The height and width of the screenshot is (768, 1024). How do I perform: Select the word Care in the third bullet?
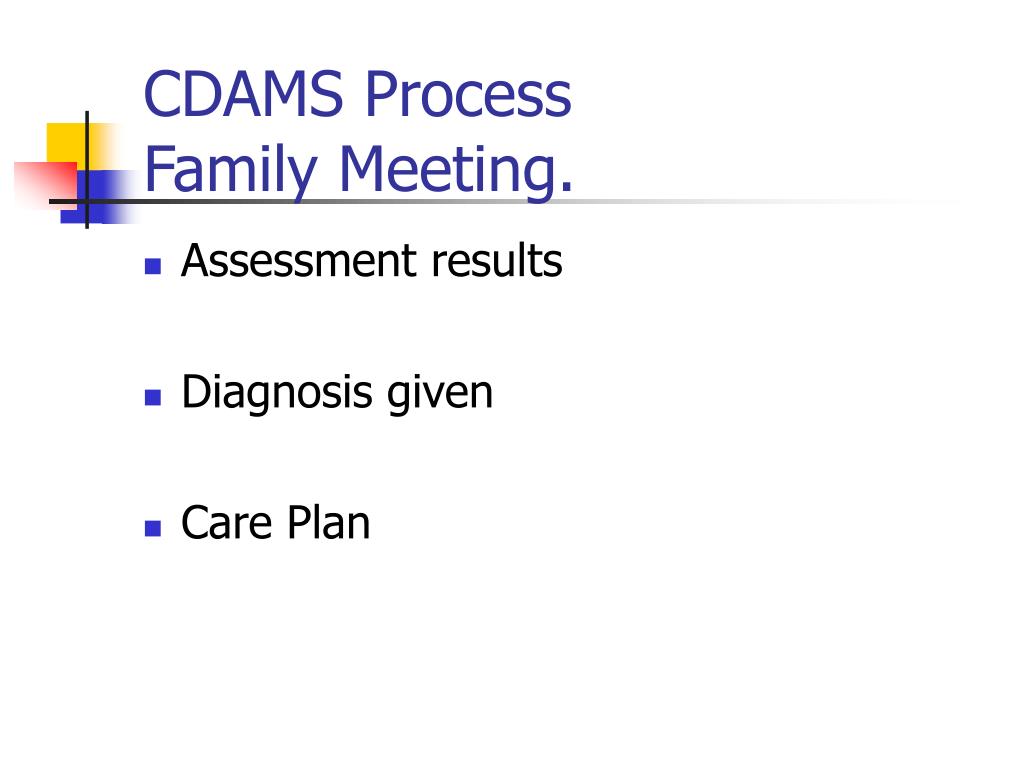coord(226,523)
